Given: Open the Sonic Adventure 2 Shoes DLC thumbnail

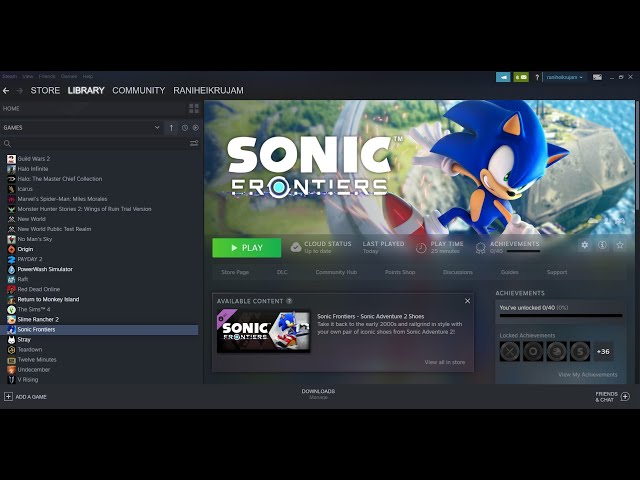Looking at the screenshot, I should (x=263, y=331).
